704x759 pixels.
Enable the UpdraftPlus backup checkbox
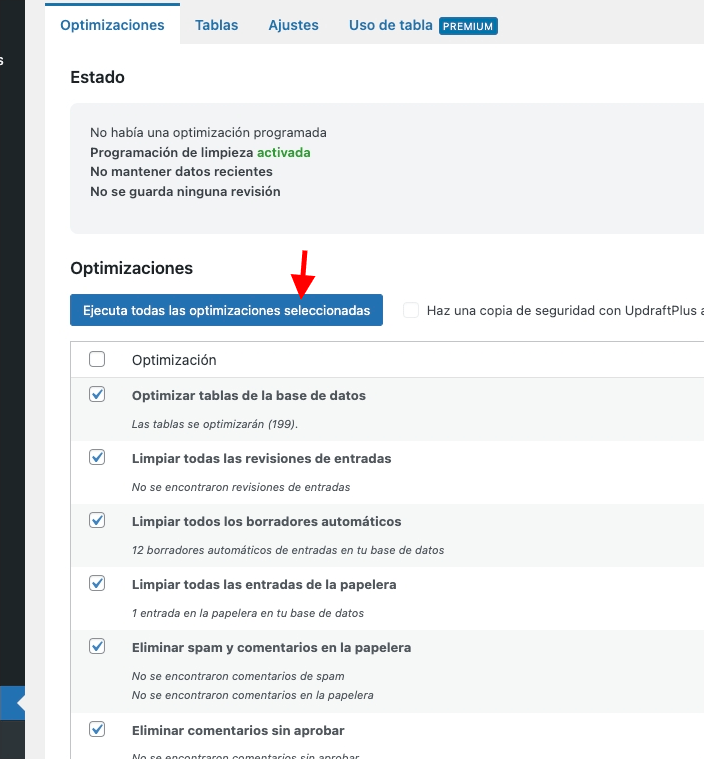click(x=411, y=311)
